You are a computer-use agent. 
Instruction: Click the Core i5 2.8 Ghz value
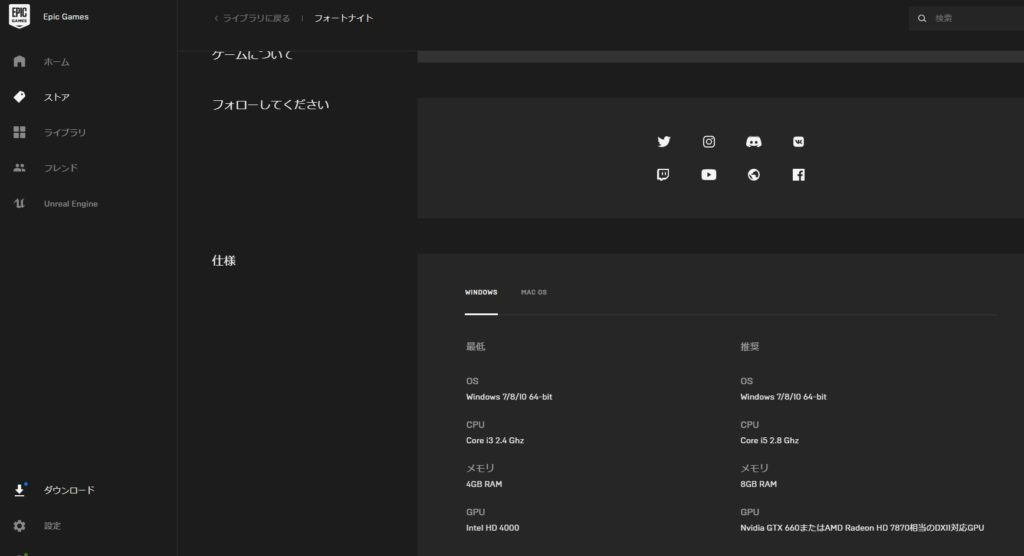point(769,440)
